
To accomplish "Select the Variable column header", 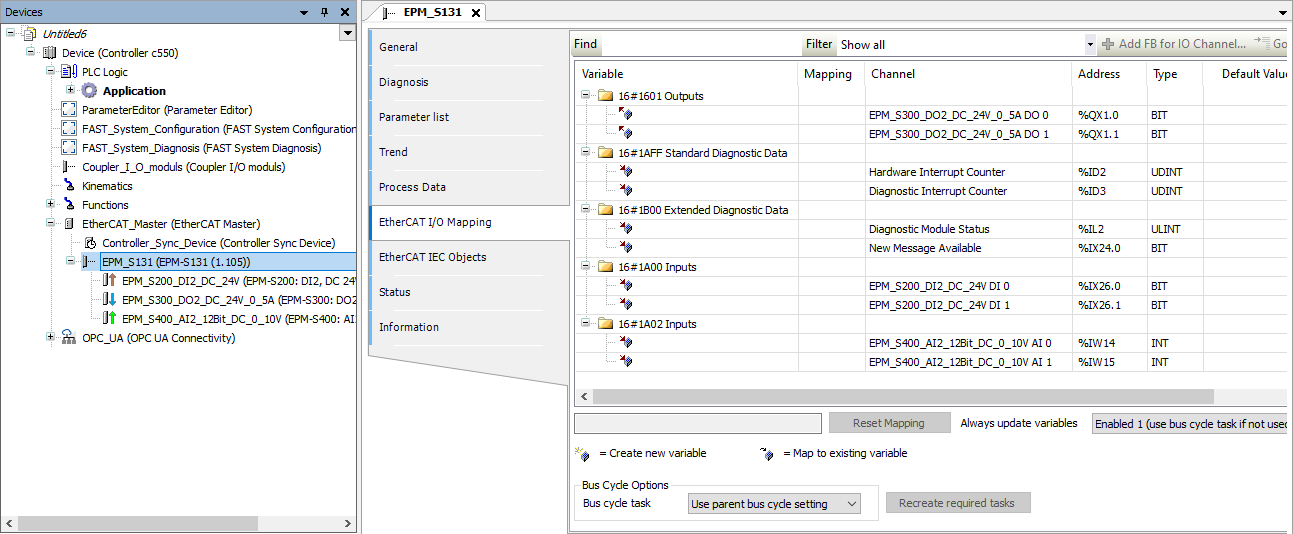I will 687,74.
